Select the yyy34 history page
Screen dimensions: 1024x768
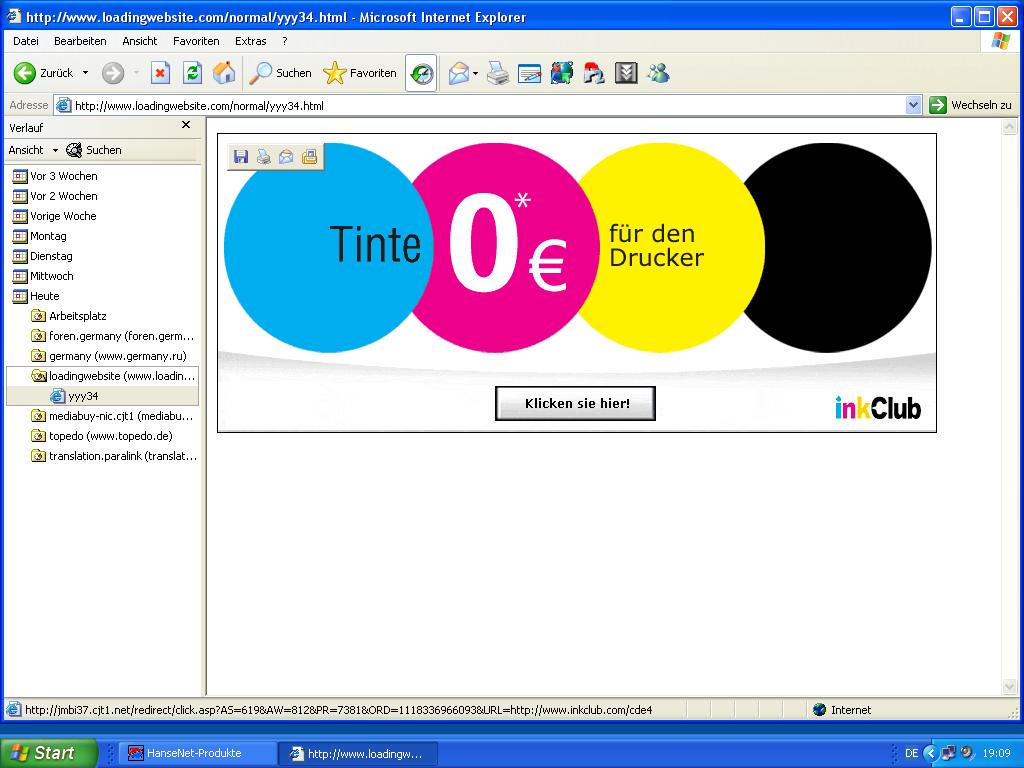point(74,396)
